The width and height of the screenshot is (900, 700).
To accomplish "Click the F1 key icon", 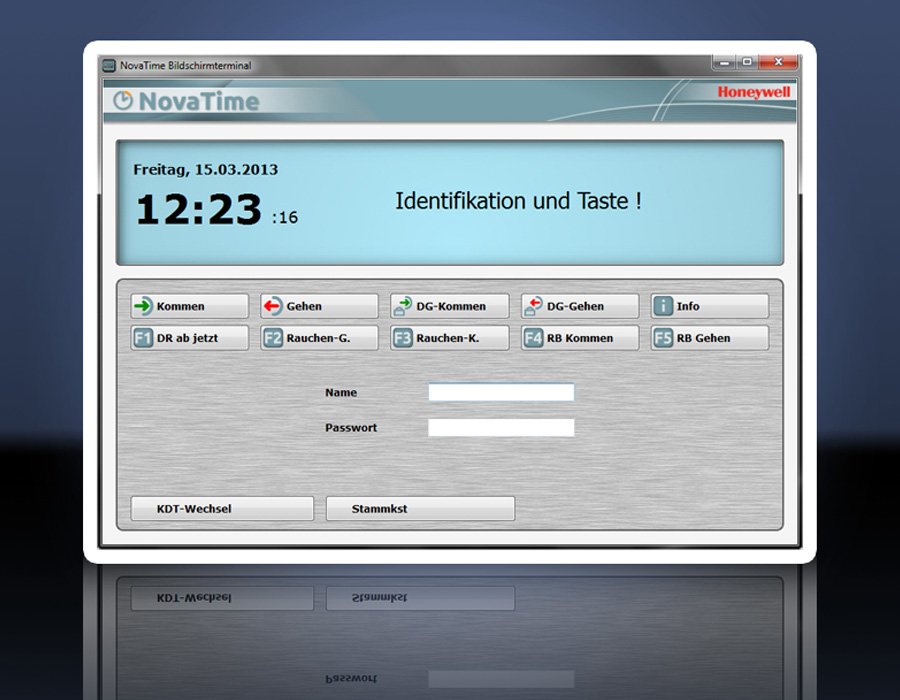I will 143,338.
